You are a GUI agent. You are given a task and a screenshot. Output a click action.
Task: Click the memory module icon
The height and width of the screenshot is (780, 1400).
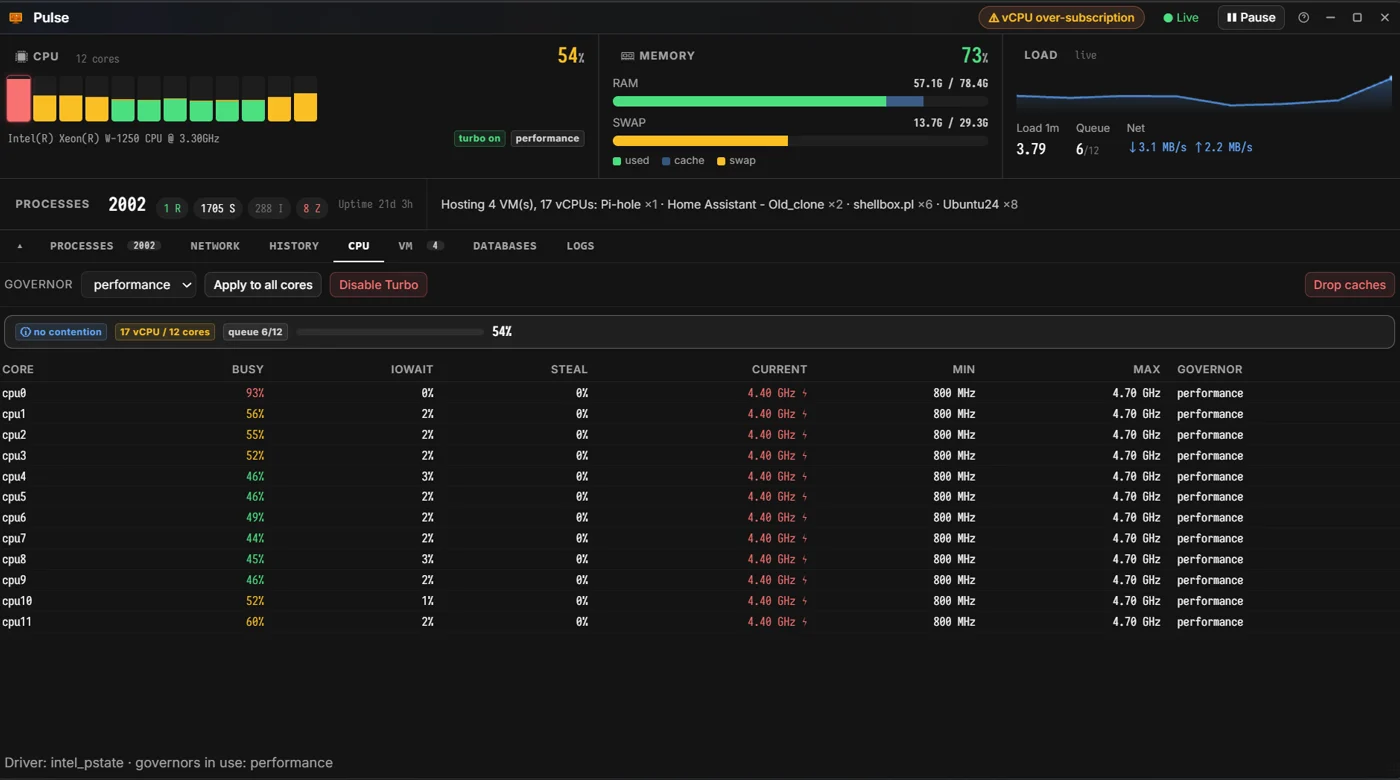[627, 56]
